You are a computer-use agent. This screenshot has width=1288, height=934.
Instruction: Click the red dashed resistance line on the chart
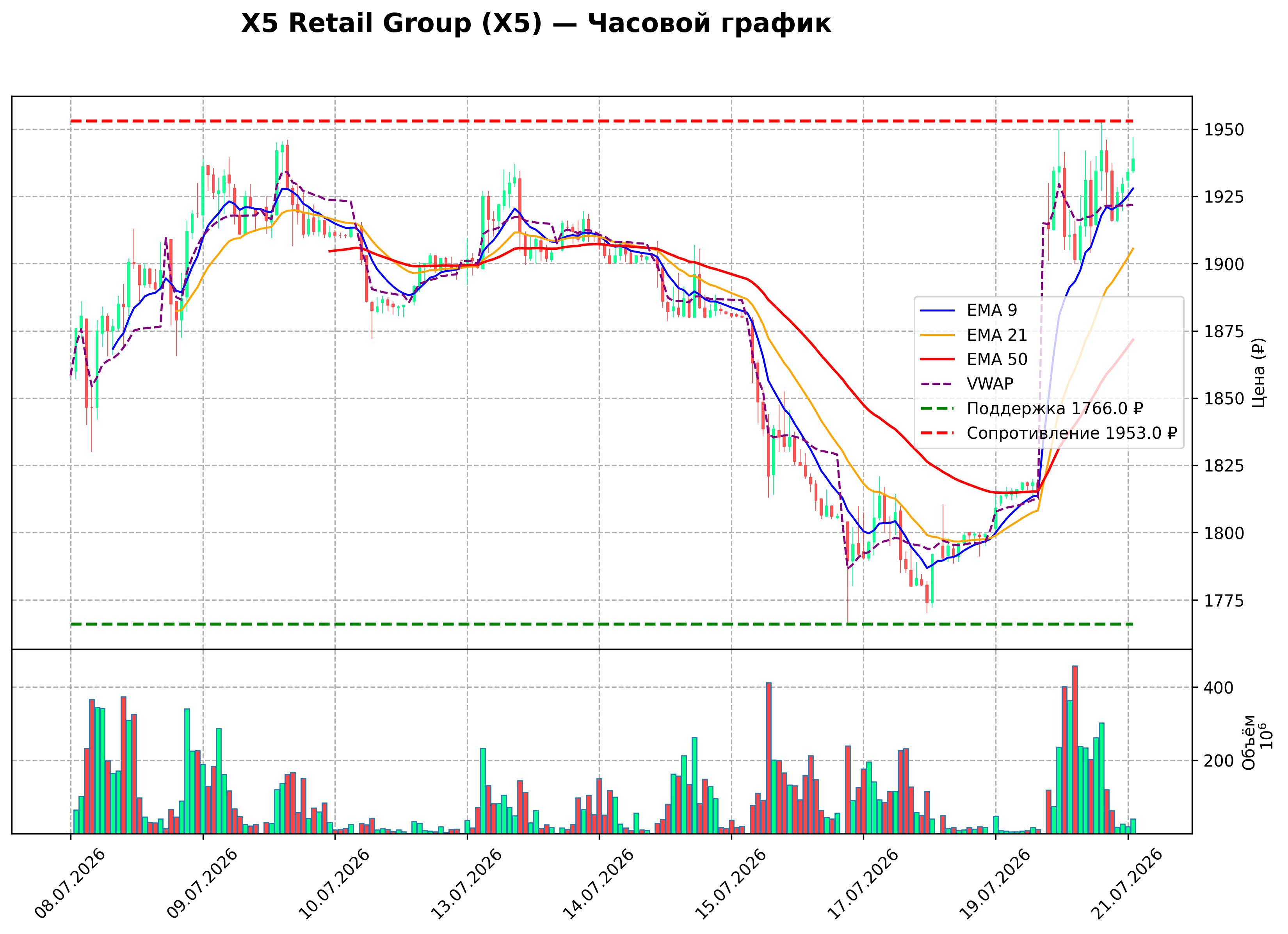pyautogui.click(x=602, y=121)
